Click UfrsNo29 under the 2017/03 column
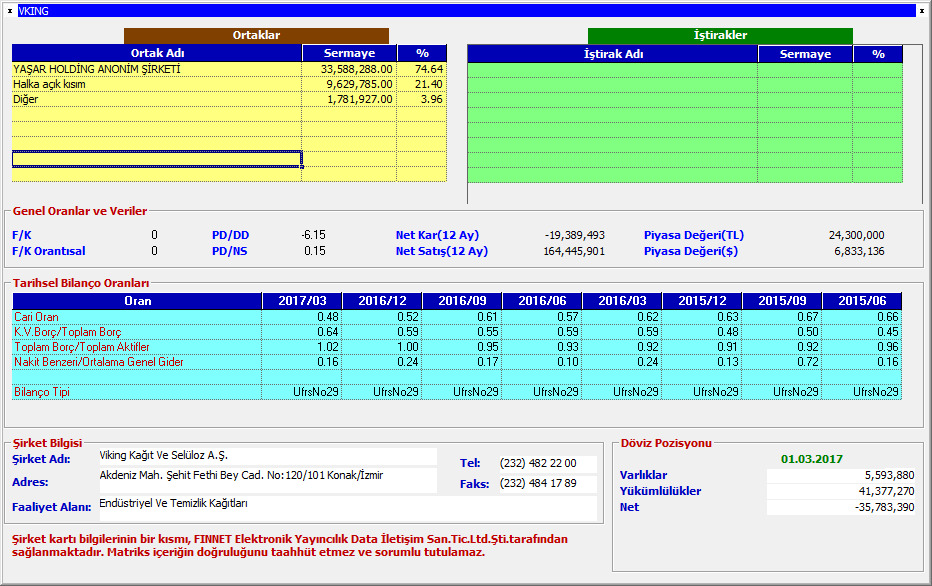Screen dimensions: 932x586 [x=316, y=392]
